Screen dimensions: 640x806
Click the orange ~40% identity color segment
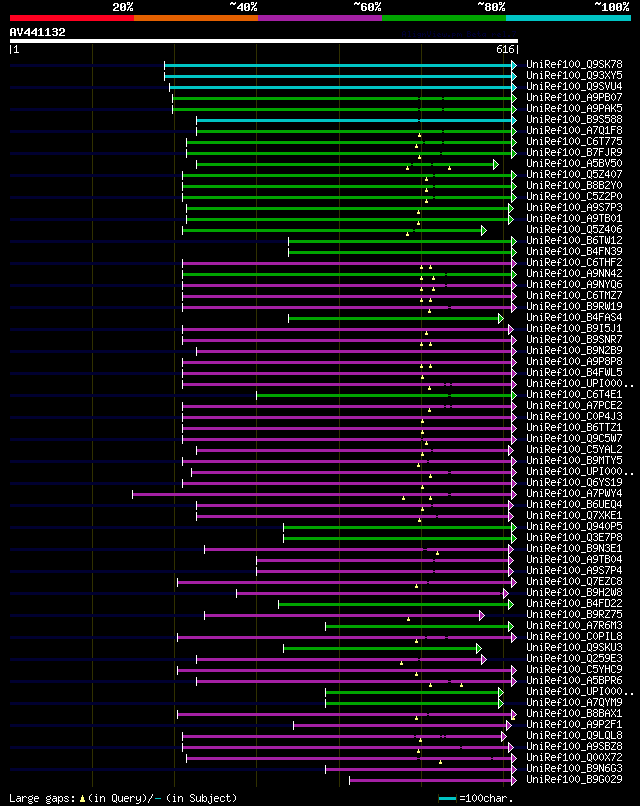[196, 18]
